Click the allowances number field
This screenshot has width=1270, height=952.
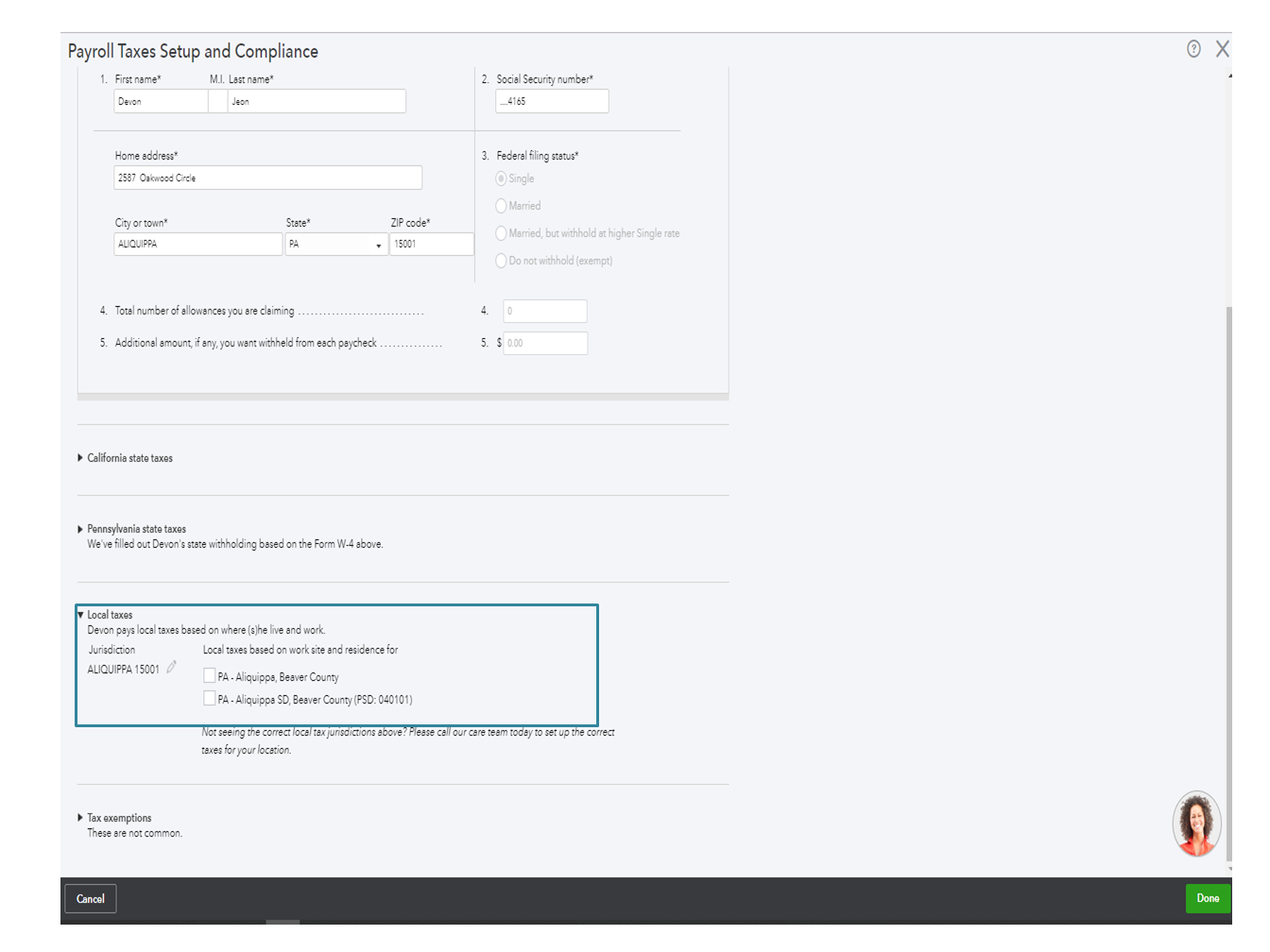click(545, 311)
